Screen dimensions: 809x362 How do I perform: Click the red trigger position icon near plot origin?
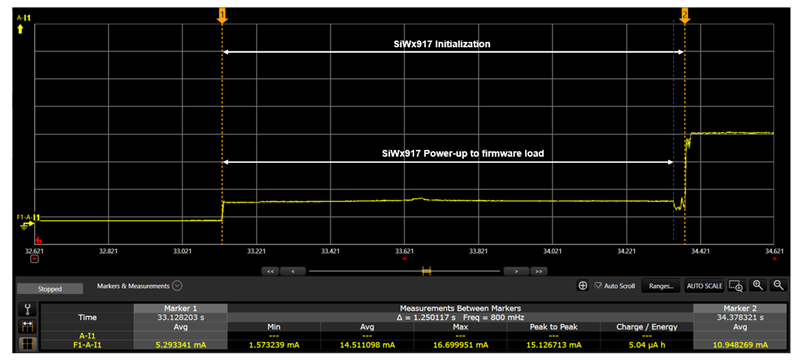tap(38, 240)
